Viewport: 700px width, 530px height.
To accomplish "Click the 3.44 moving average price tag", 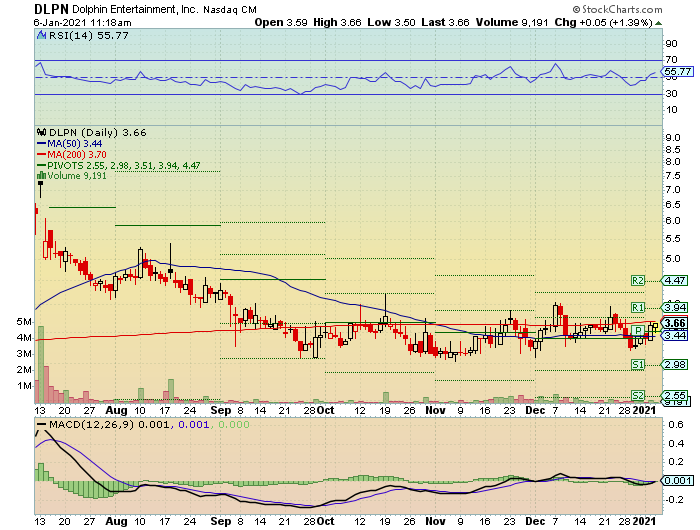I will [675, 335].
